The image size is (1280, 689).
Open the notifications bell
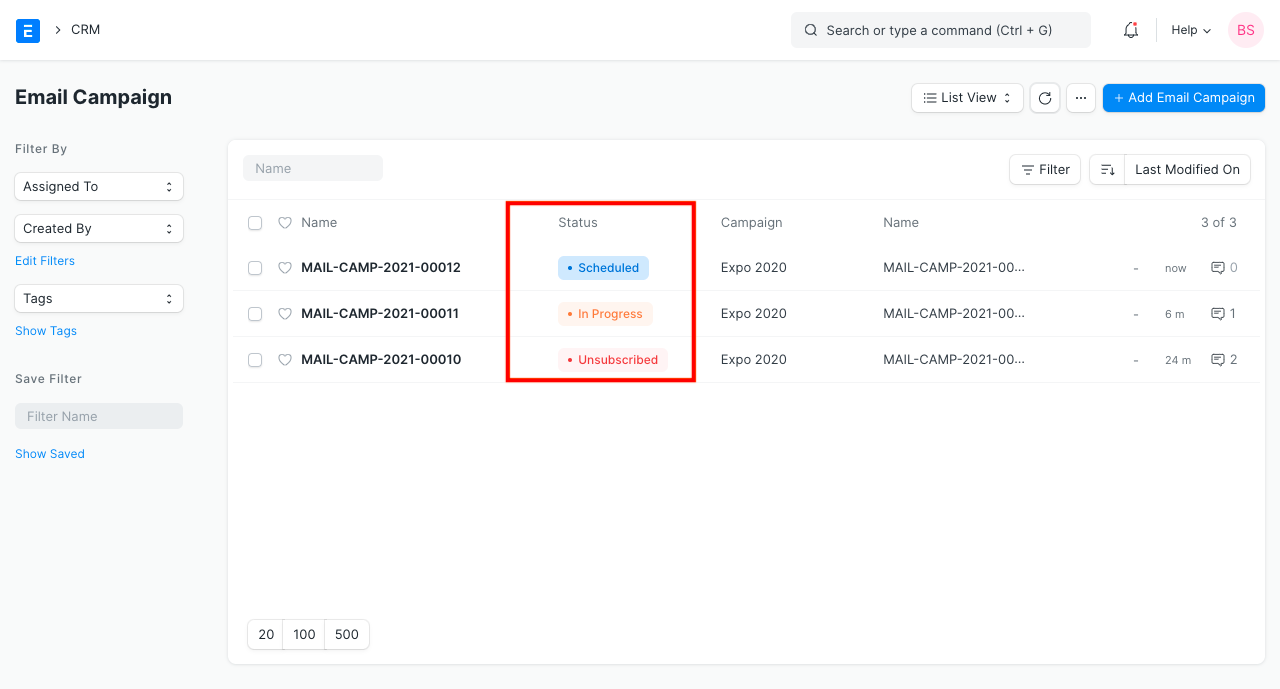(1130, 29)
